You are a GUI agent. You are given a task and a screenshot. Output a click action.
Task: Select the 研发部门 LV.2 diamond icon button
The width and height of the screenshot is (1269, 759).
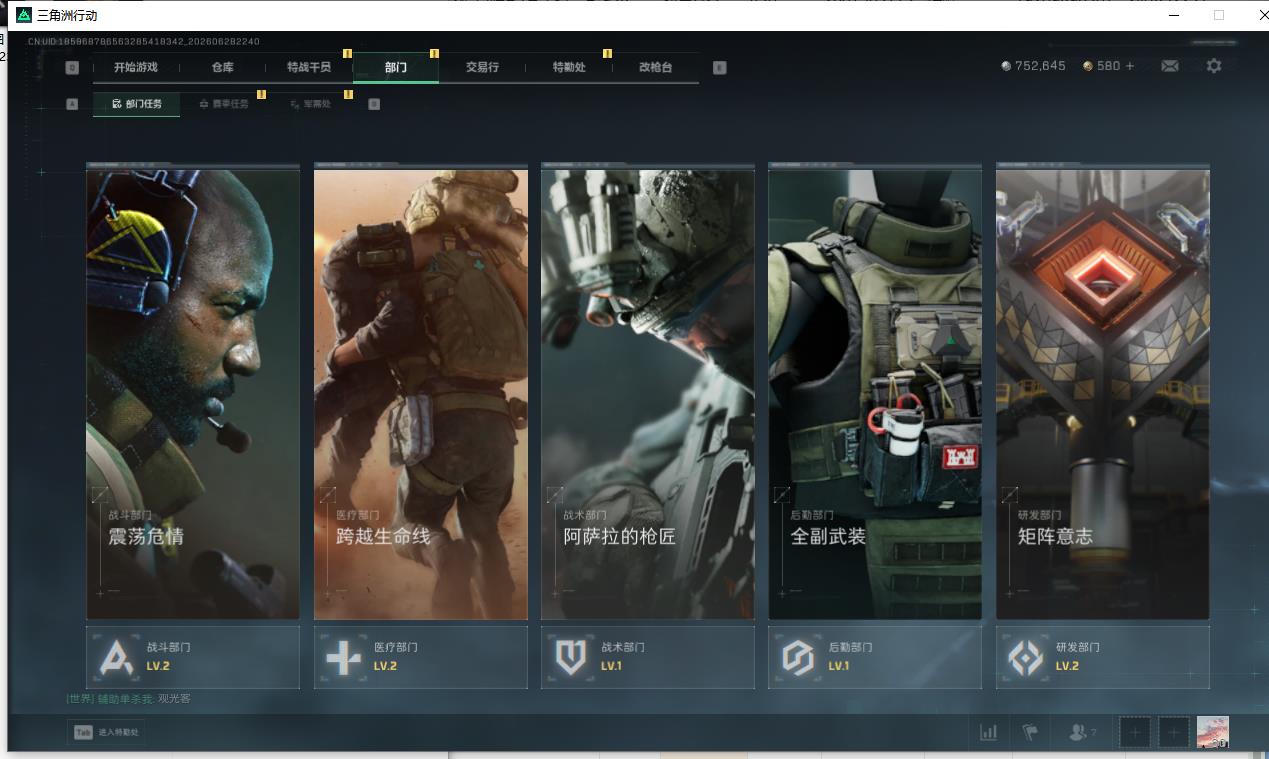pyautogui.click(x=1103, y=657)
